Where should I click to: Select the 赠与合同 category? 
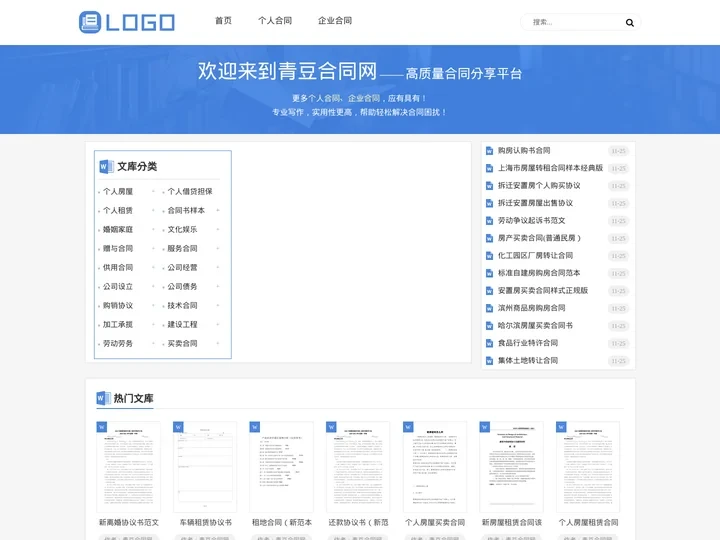pyautogui.click(x=118, y=248)
